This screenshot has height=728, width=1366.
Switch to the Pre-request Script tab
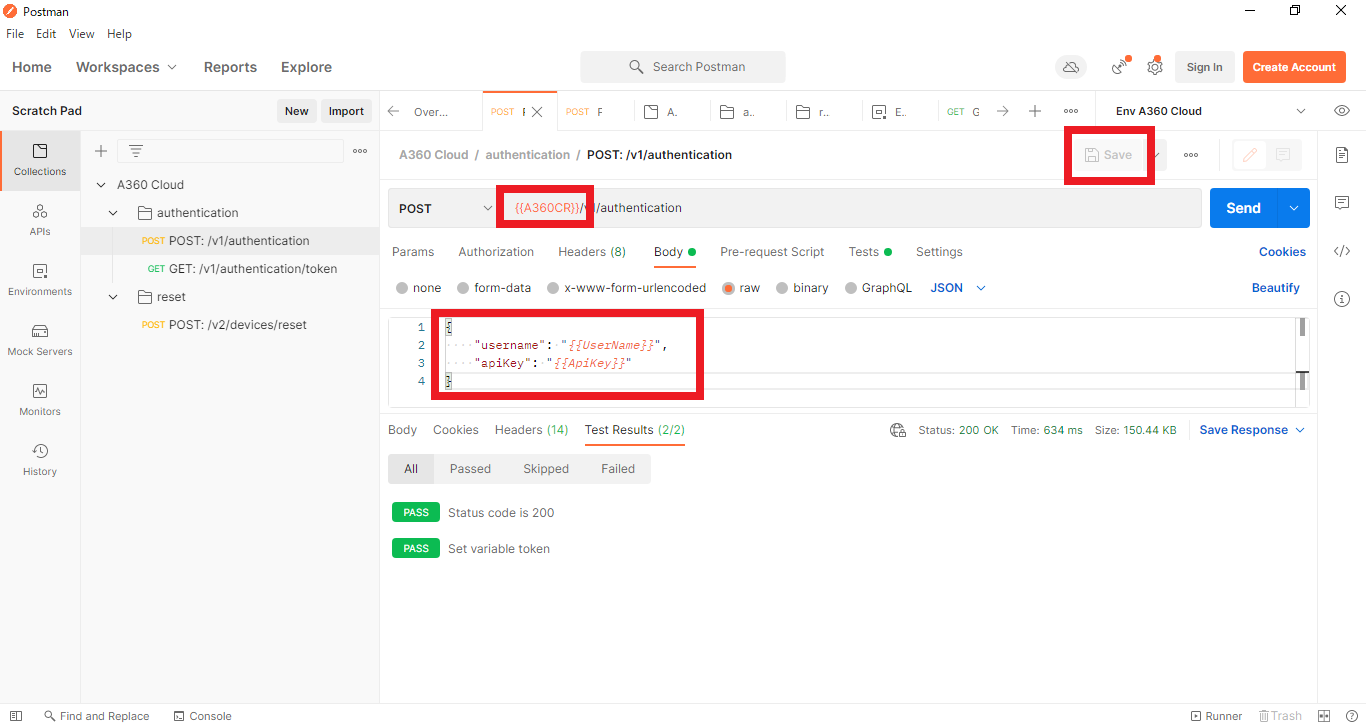click(x=772, y=252)
